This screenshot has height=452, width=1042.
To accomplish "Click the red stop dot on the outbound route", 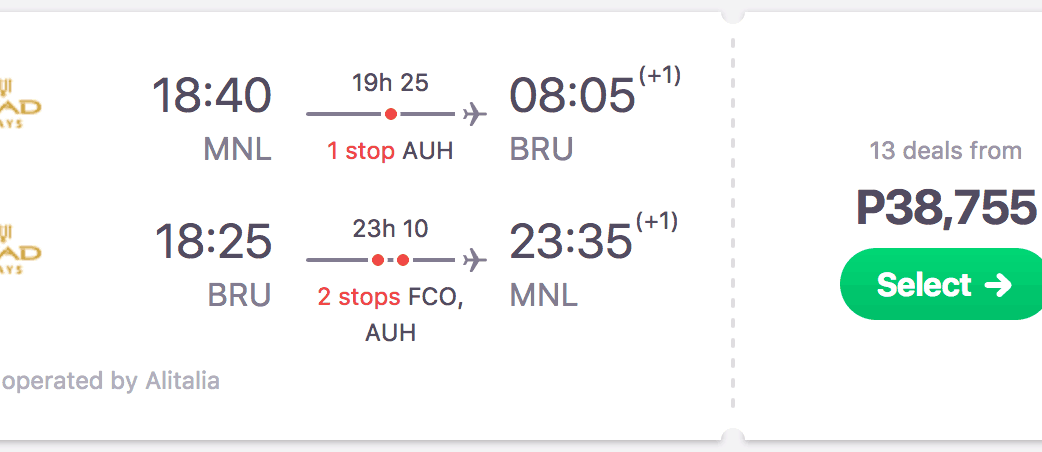I will point(391,114).
